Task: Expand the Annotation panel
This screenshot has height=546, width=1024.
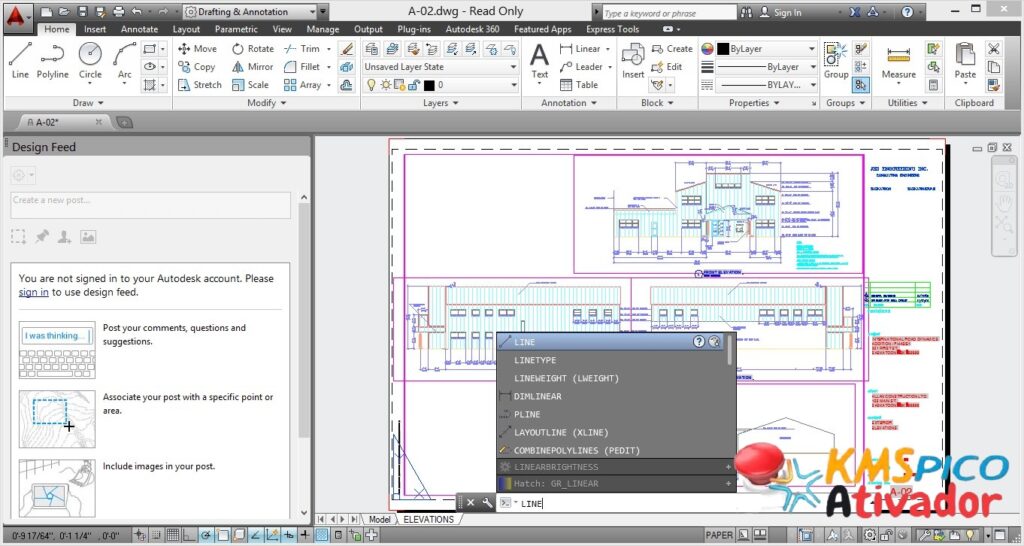Action: [569, 103]
